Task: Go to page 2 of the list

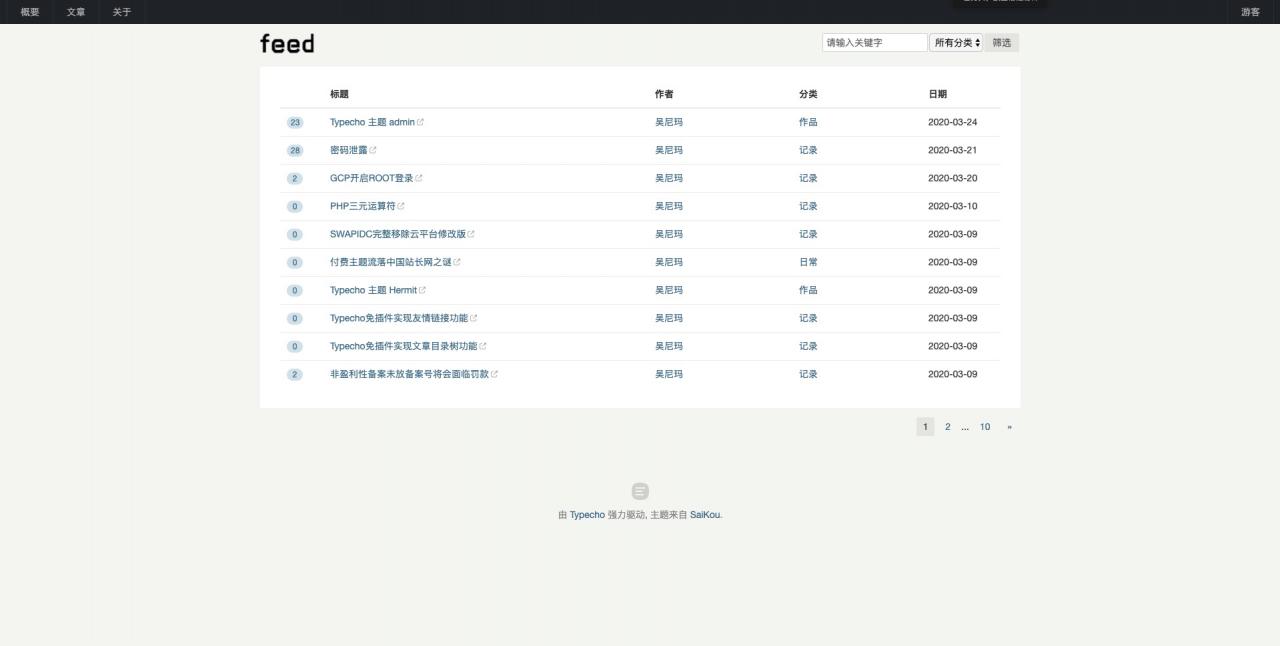Action: pos(948,427)
